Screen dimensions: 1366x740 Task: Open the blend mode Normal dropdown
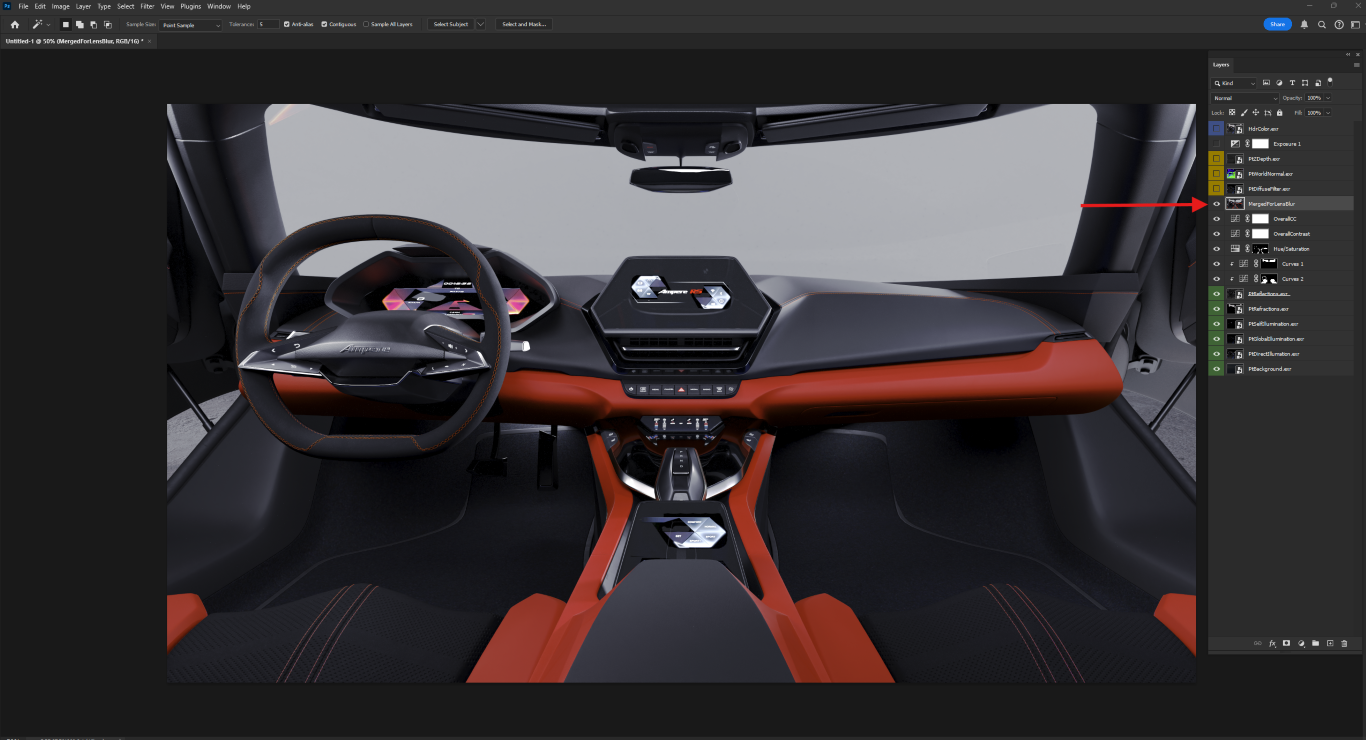click(1245, 98)
